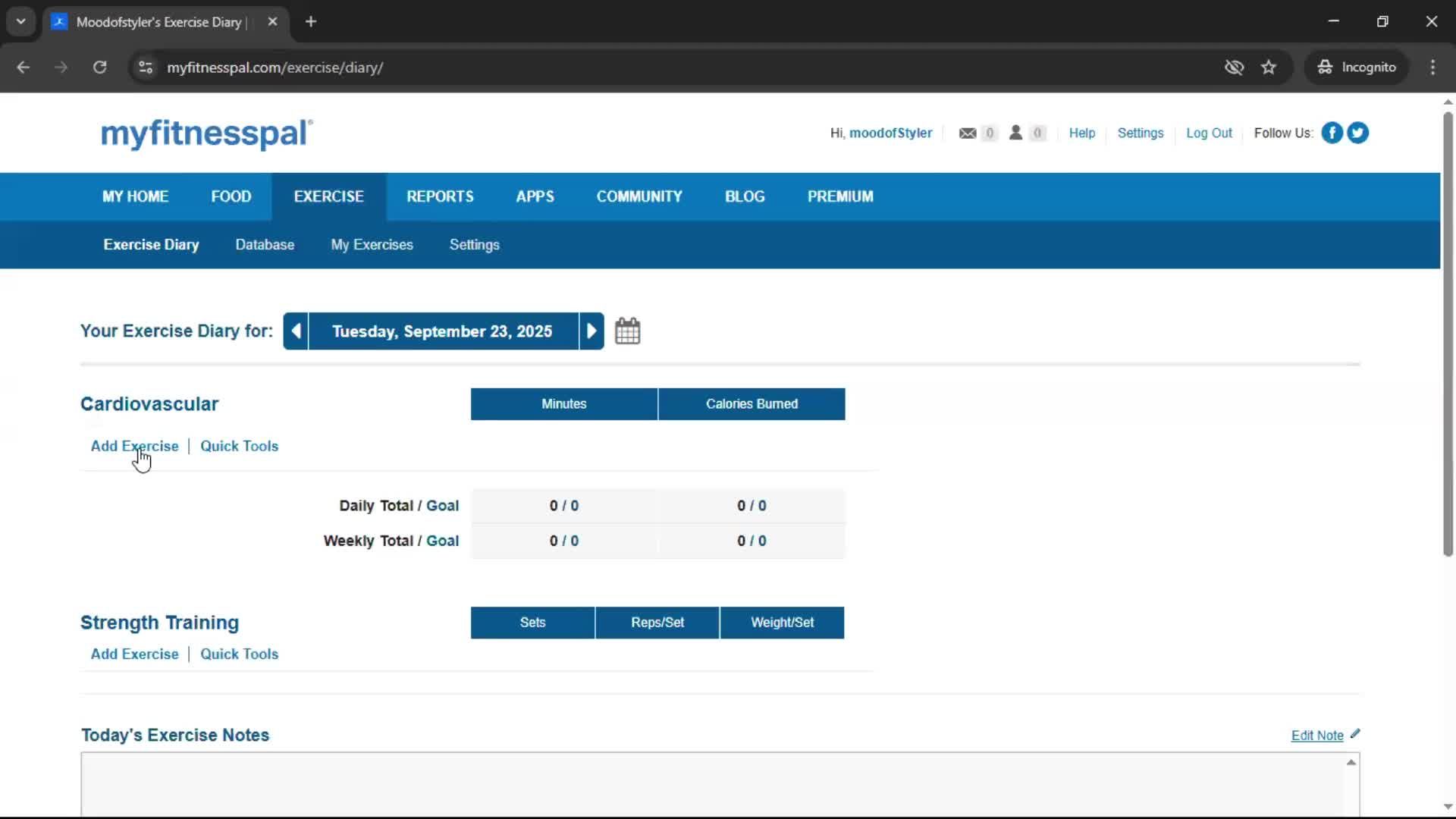Click the Minutes column header

coord(564,404)
